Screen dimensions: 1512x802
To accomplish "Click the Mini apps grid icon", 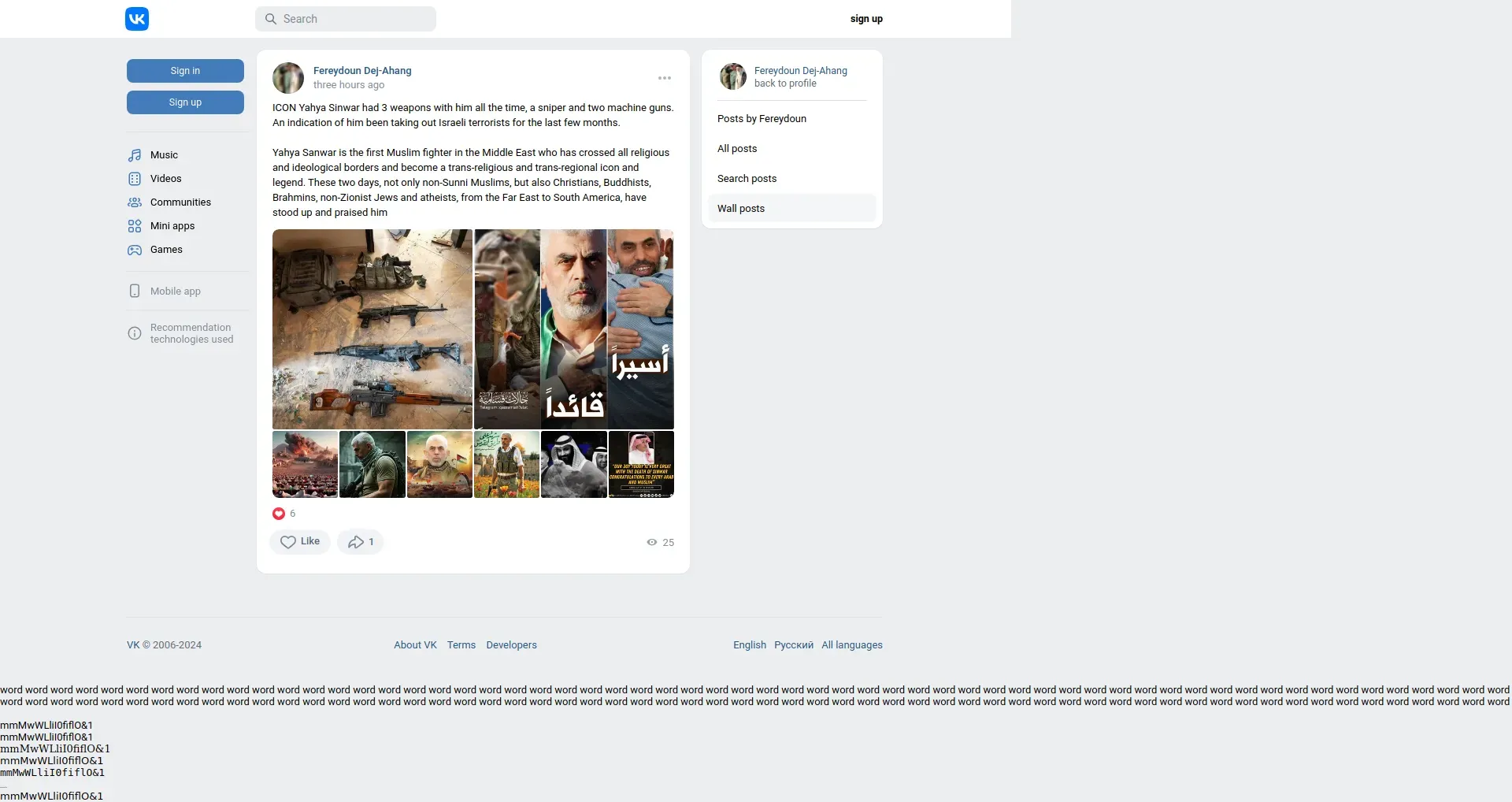I will coord(135,226).
